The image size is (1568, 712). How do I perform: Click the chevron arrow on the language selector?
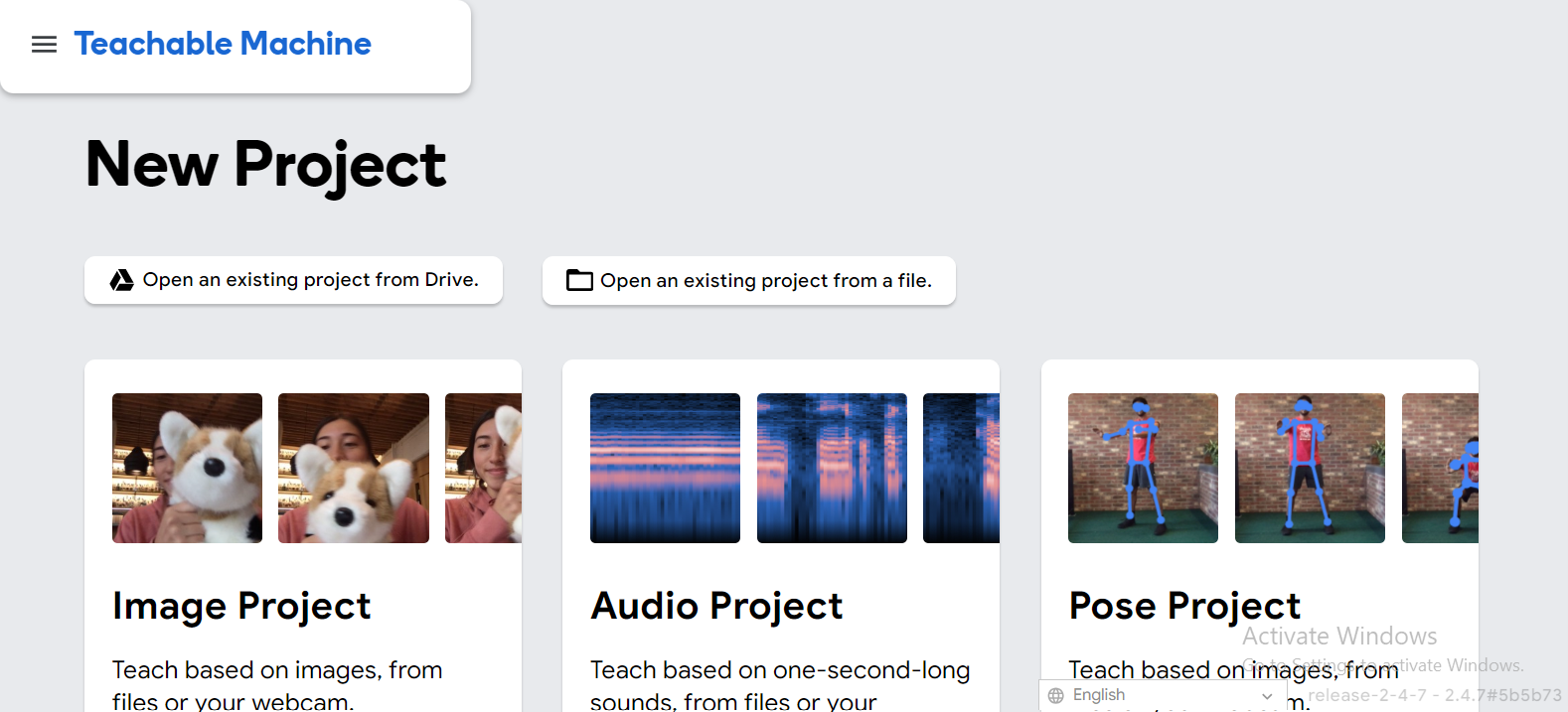(1267, 696)
